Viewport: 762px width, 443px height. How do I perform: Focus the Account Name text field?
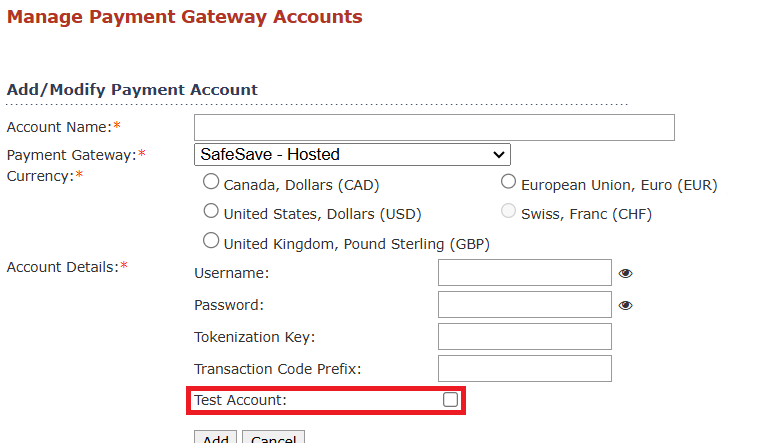pyautogui.click(x=434, y=127)
